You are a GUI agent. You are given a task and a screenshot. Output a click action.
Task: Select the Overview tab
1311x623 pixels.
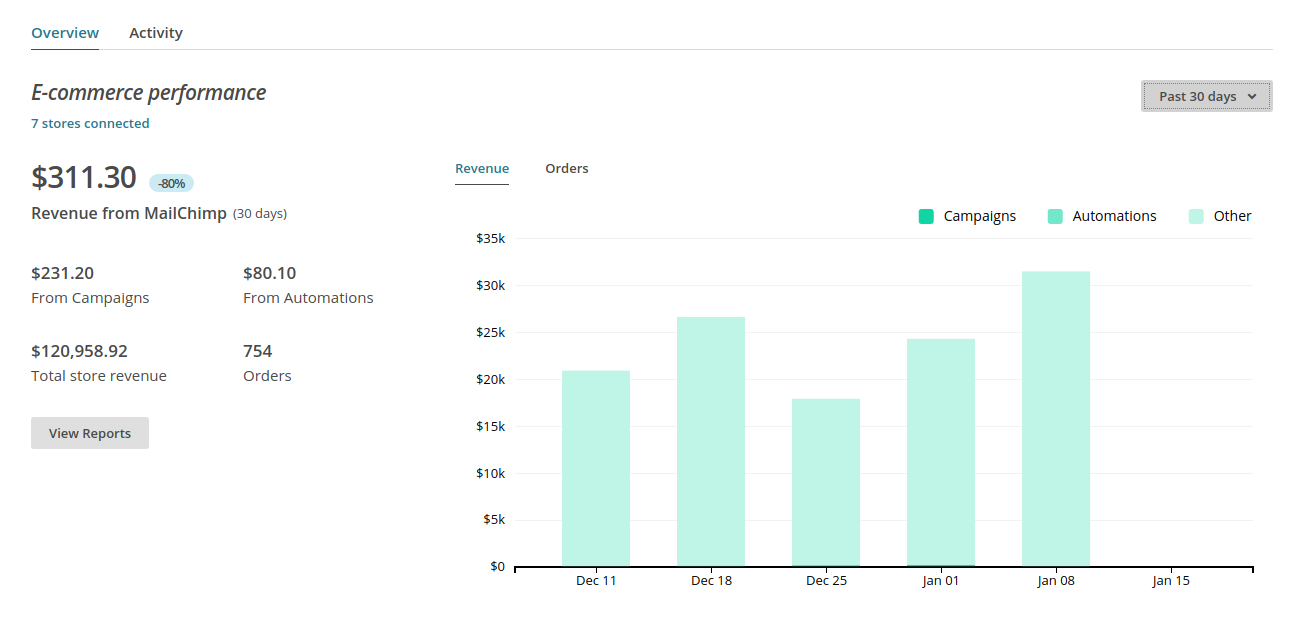tap(65, 33)
